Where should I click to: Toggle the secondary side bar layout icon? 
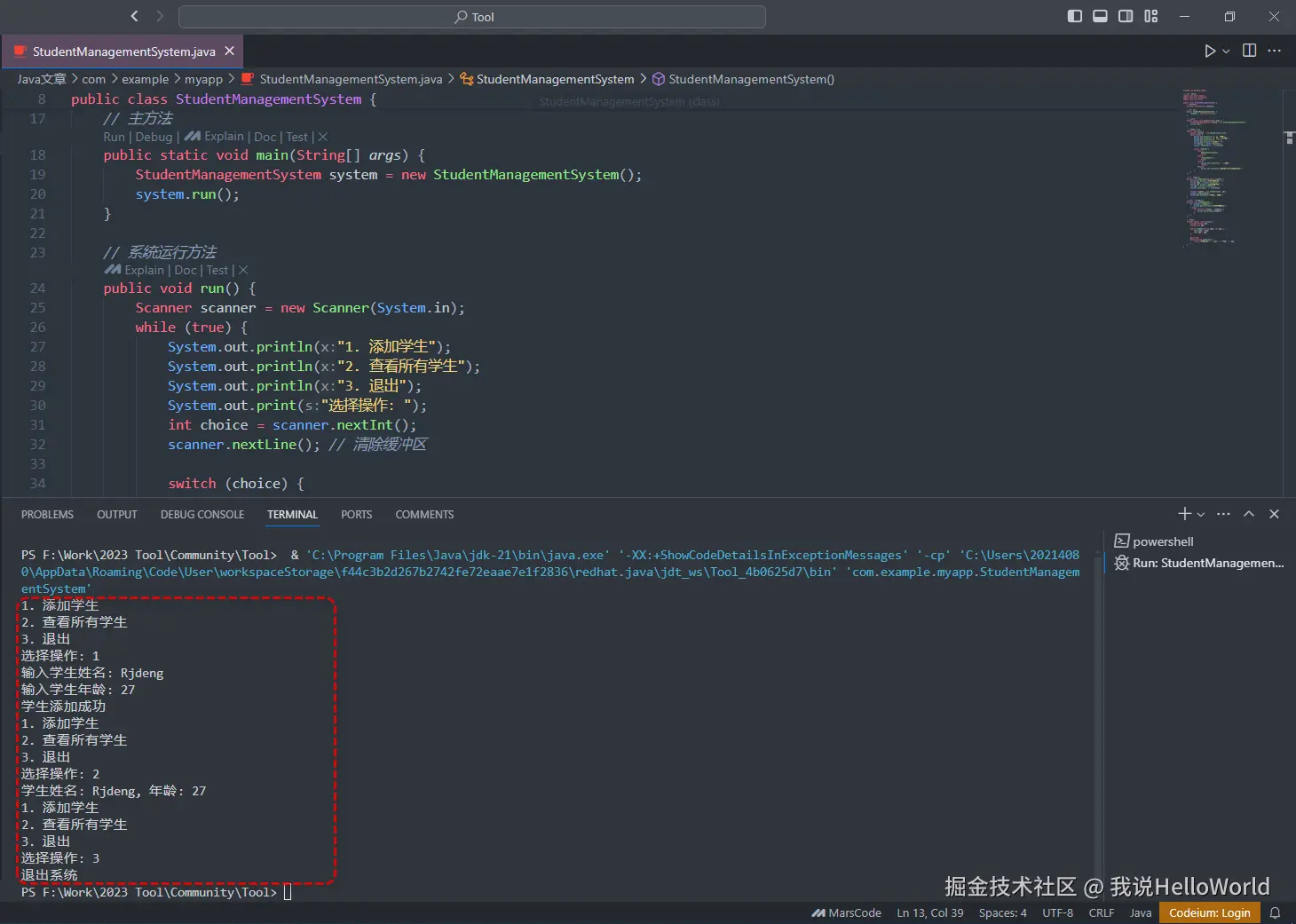tap(1126, 16)
